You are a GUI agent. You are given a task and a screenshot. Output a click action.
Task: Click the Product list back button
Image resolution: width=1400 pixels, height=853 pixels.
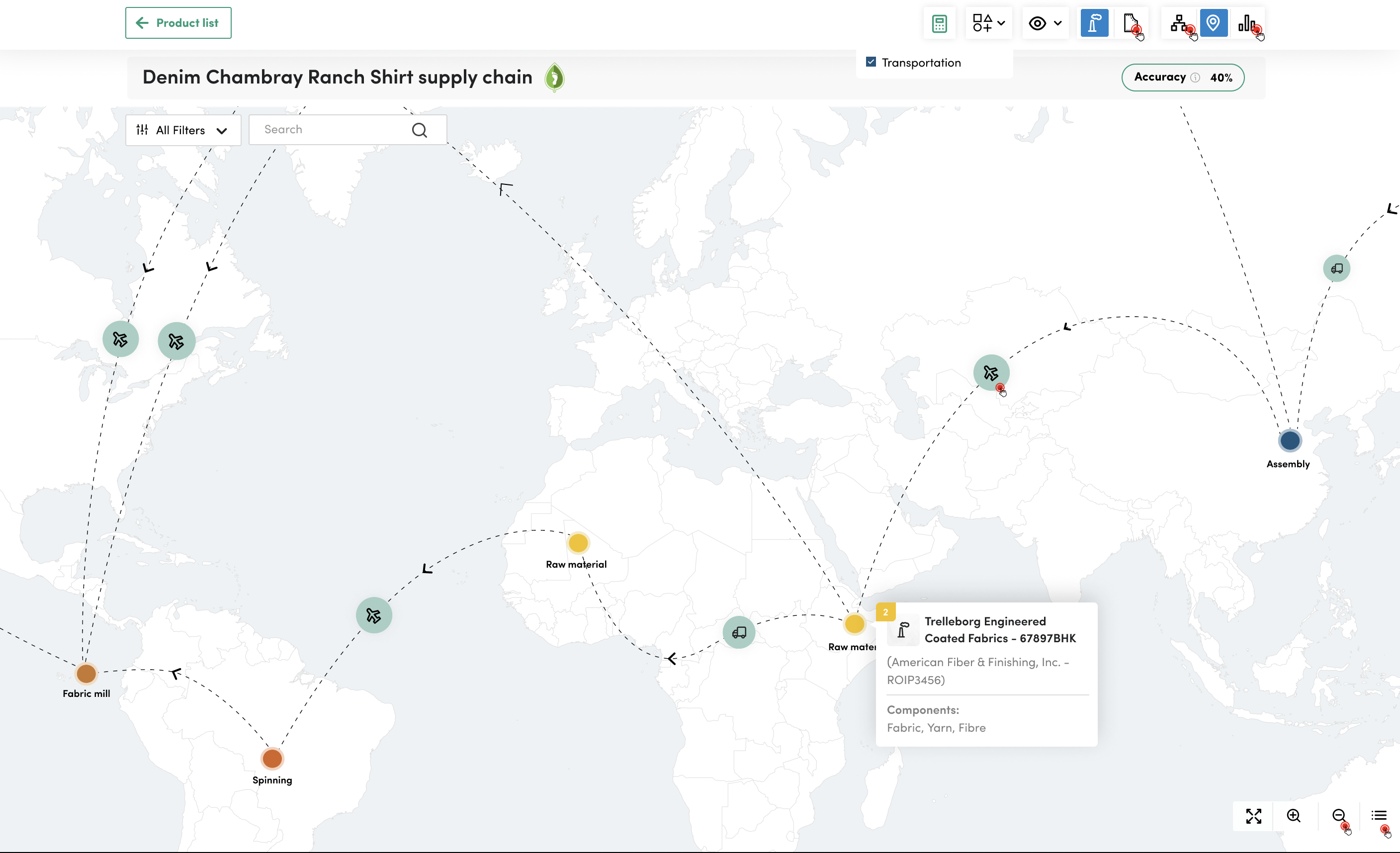[x=178, y=23]
